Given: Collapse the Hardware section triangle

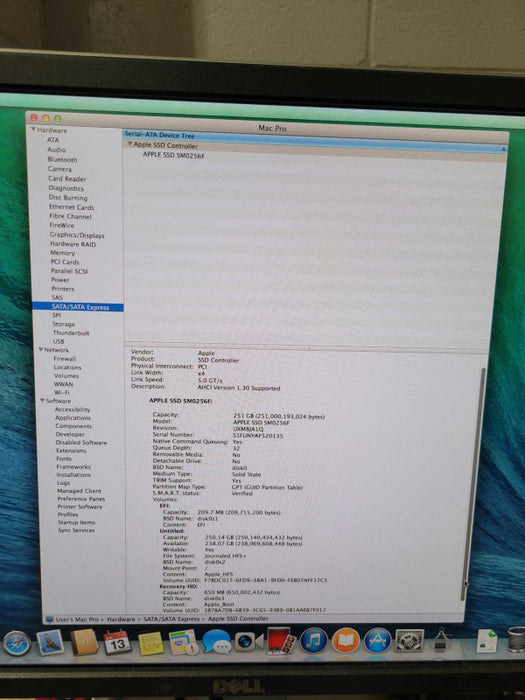Looking at the screenshot, I should (x=33, y=129).
